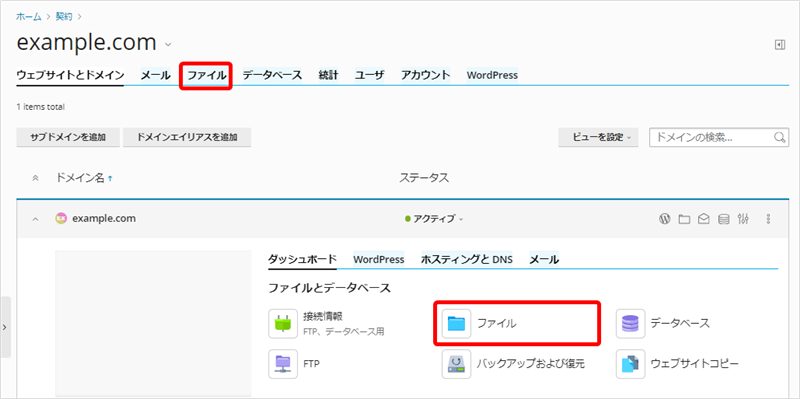Open バックアップおよび復元 icon
This screenshot has width=800, height=399.
(x=456, y=364)
